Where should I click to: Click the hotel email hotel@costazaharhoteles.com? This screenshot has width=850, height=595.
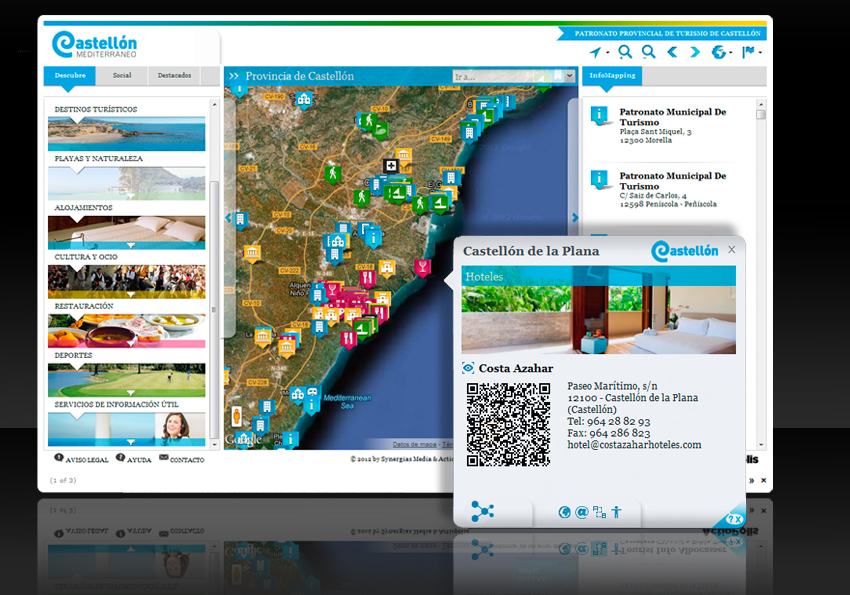634,445
